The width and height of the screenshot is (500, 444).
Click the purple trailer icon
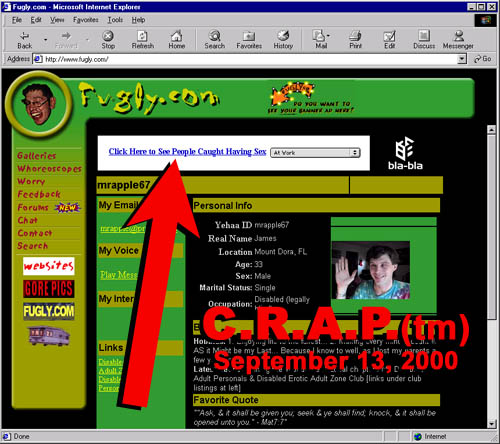(x=49, y=336)
